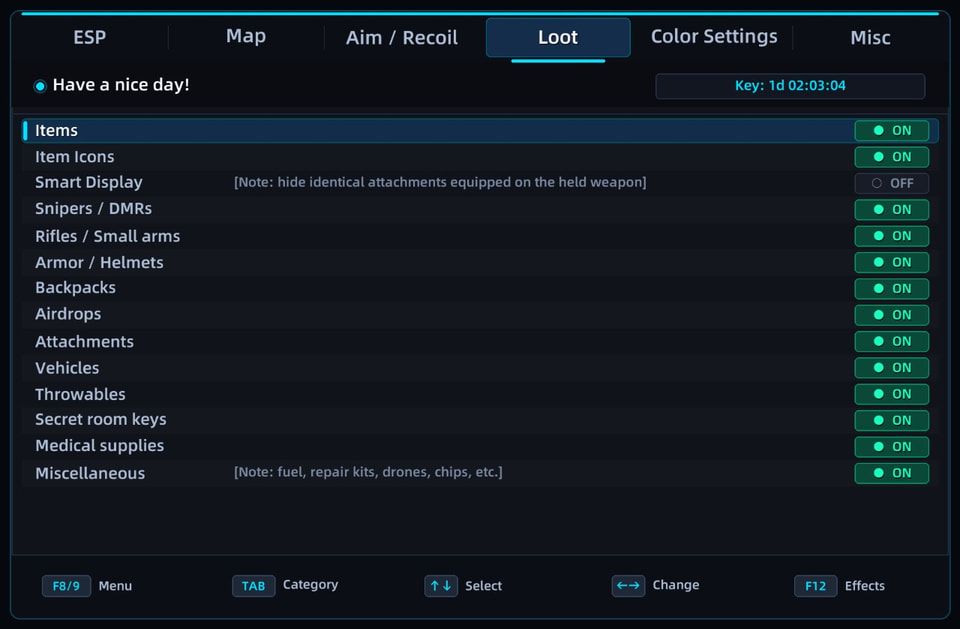Disable the Throwables toggle
Viewport: 960px width, 629px height.
click(891, 394)
